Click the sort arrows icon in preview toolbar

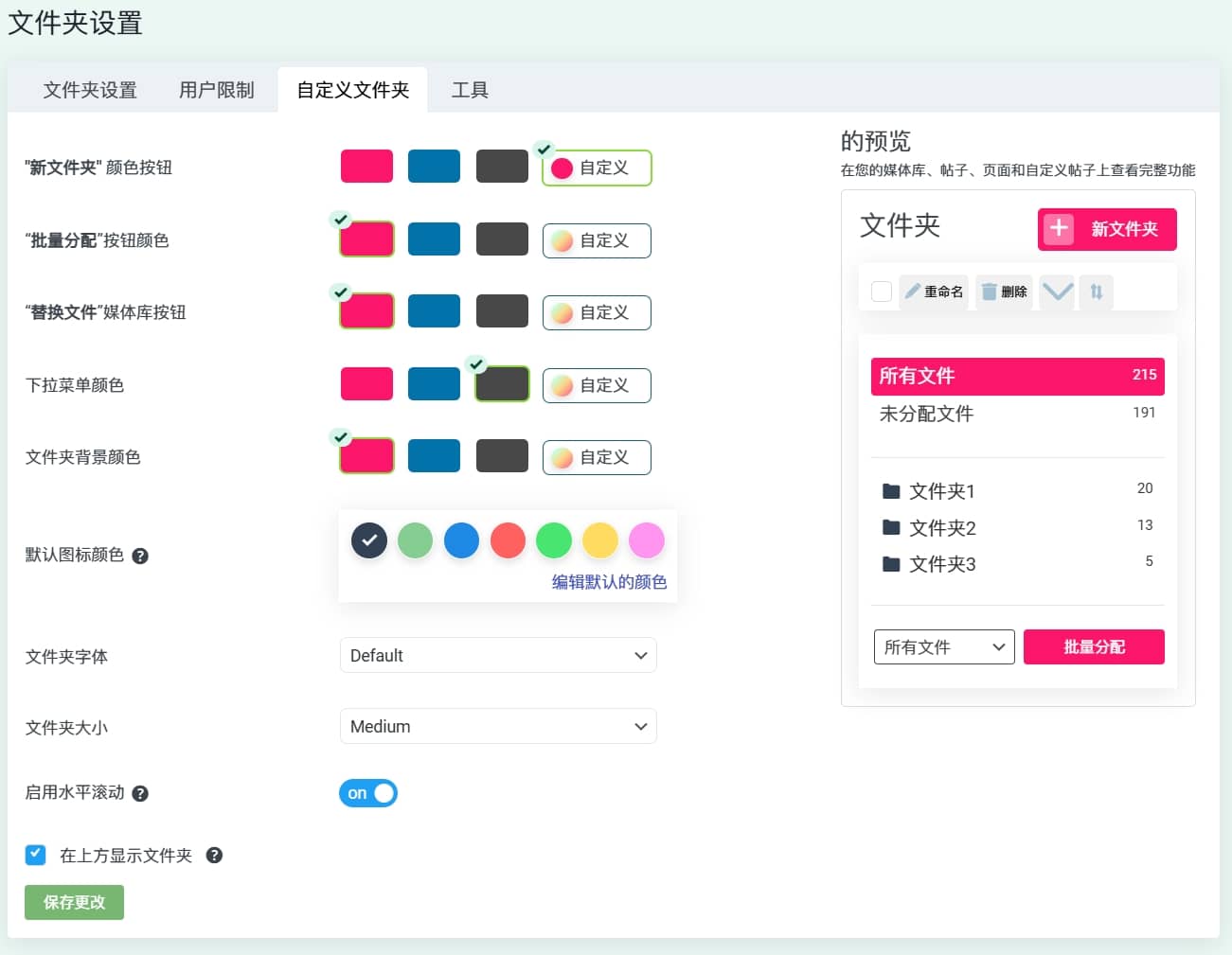(x=1096, y=292)
